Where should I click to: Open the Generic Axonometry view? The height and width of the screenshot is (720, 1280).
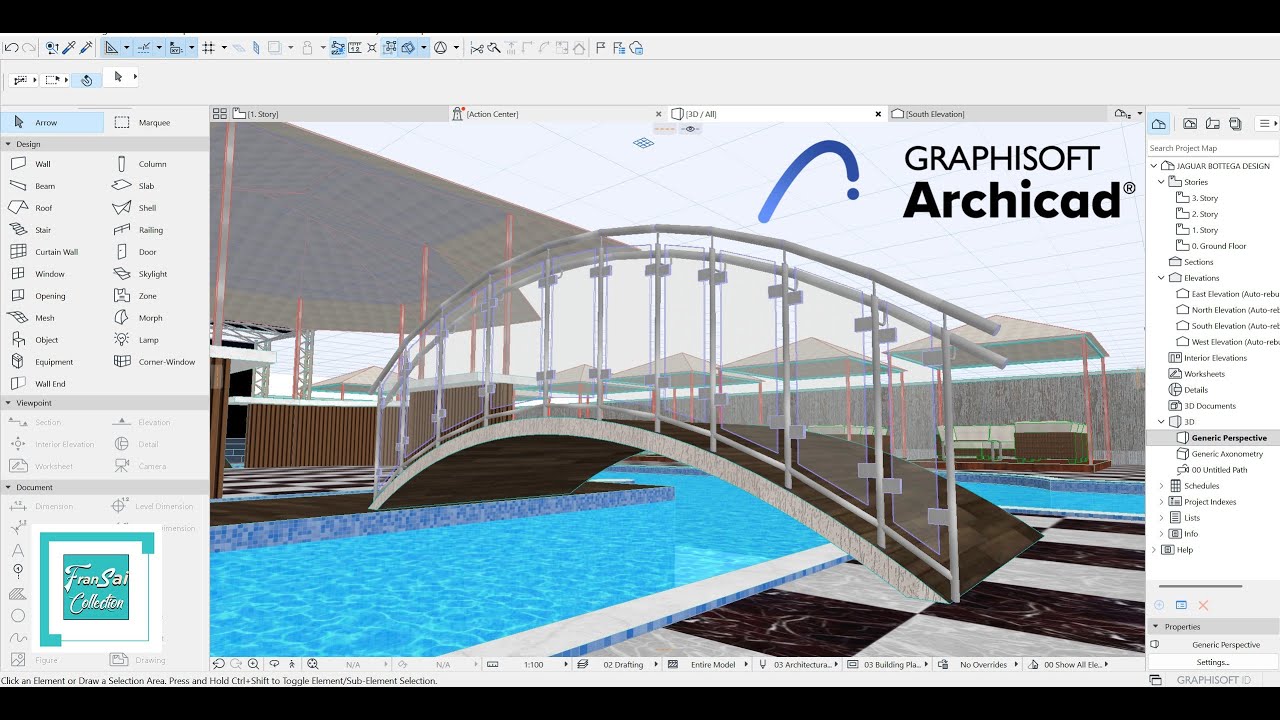pyautogui.click(x=1229, y=454)
